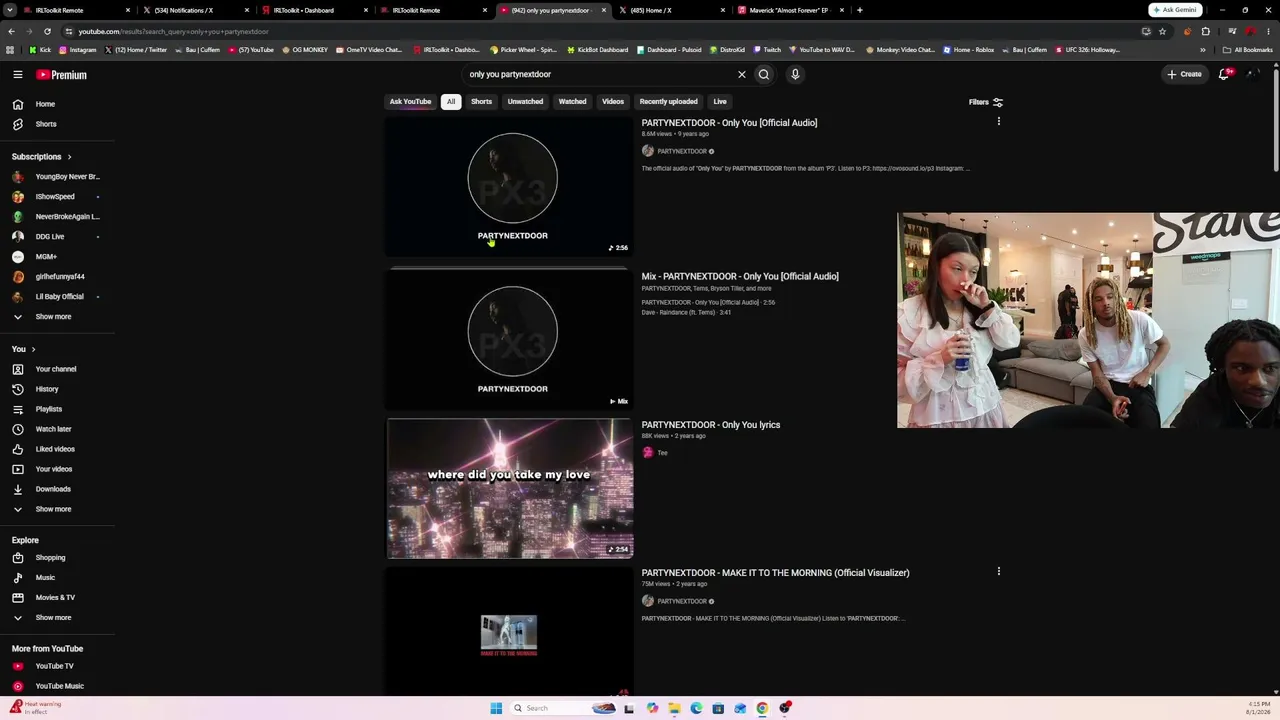Click the YouTube Premium logo
This screenshot has height=720, width=1280.
click(62, 75)
